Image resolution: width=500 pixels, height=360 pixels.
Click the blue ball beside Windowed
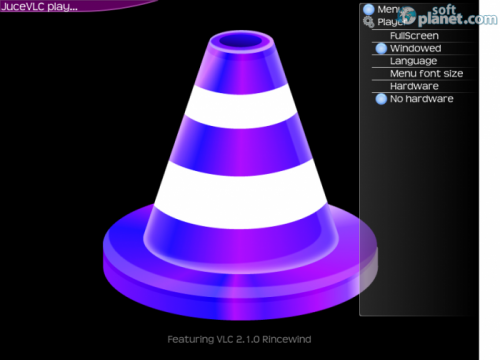(381, 49)
